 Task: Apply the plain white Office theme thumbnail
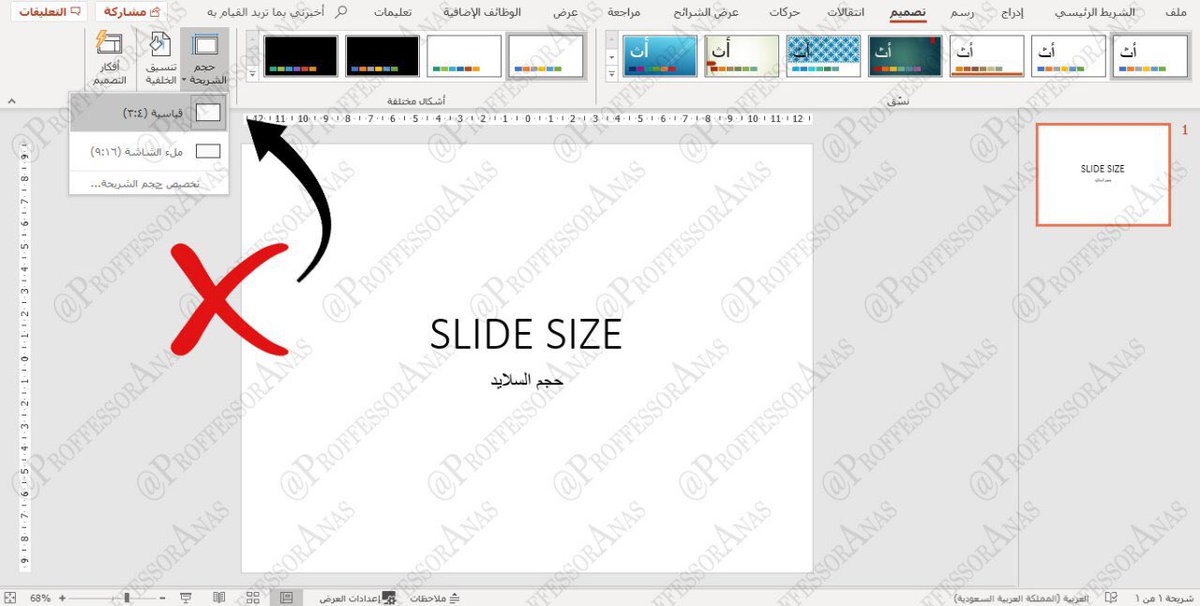pyautogui.click(x=1150, y=56)
